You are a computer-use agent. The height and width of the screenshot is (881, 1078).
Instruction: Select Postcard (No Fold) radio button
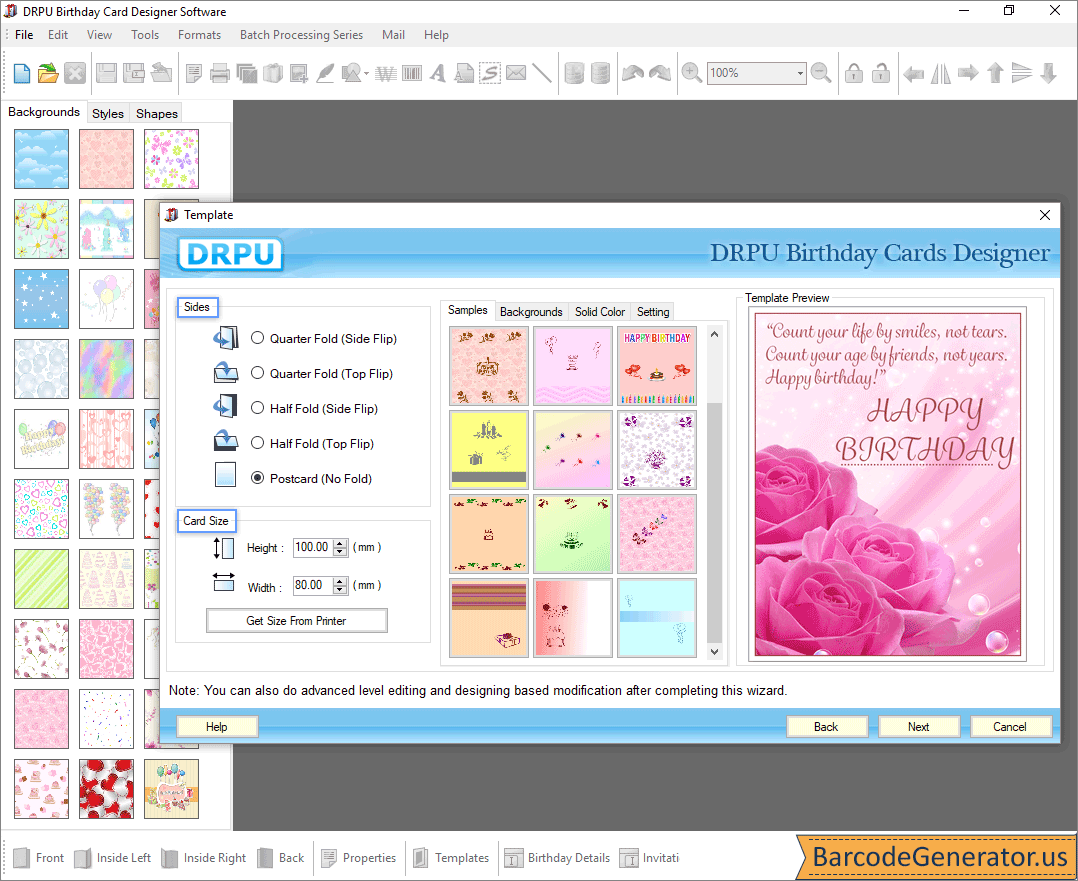257,477
